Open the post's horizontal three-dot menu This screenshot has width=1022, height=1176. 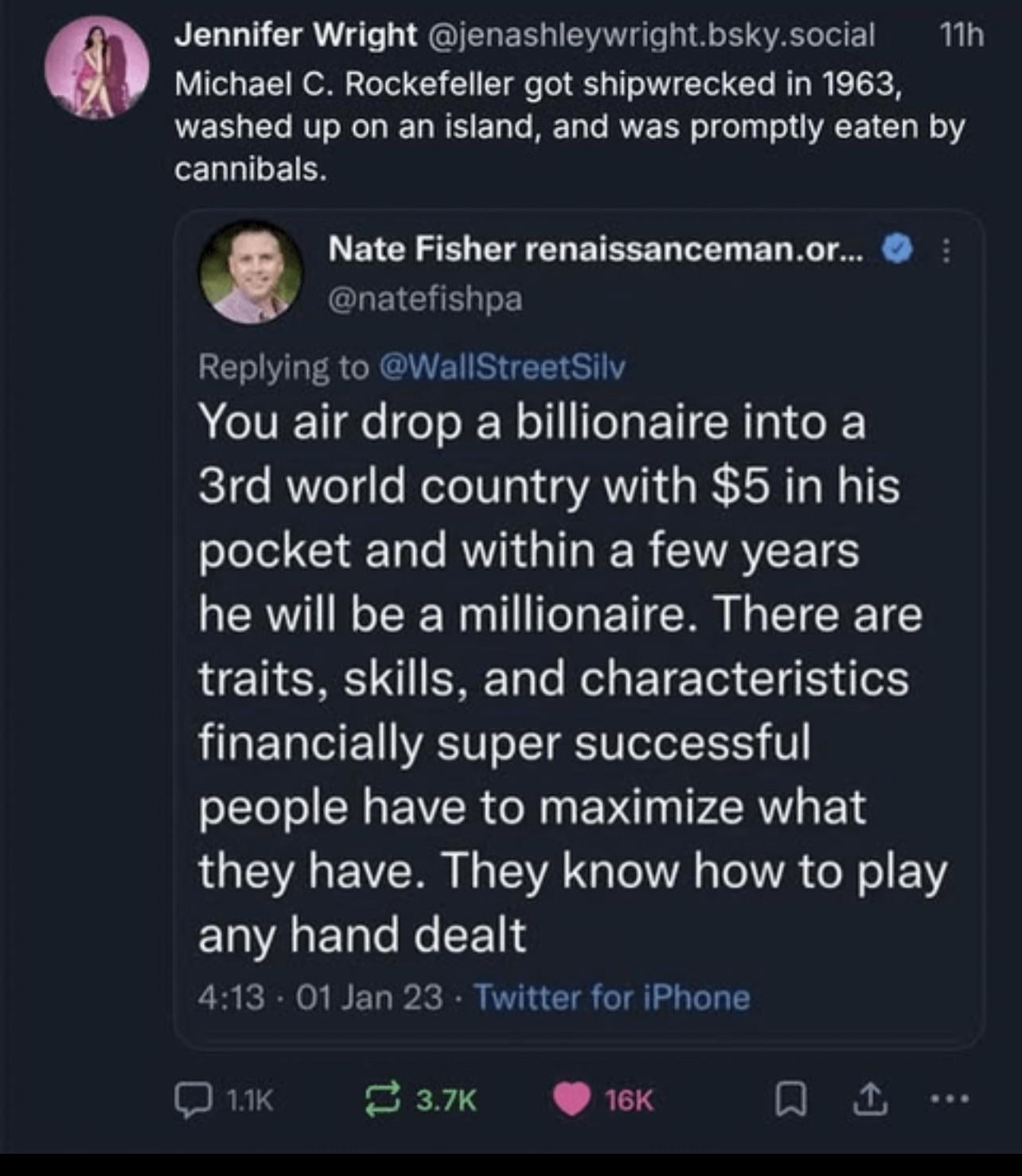(x=949, y=1100)
